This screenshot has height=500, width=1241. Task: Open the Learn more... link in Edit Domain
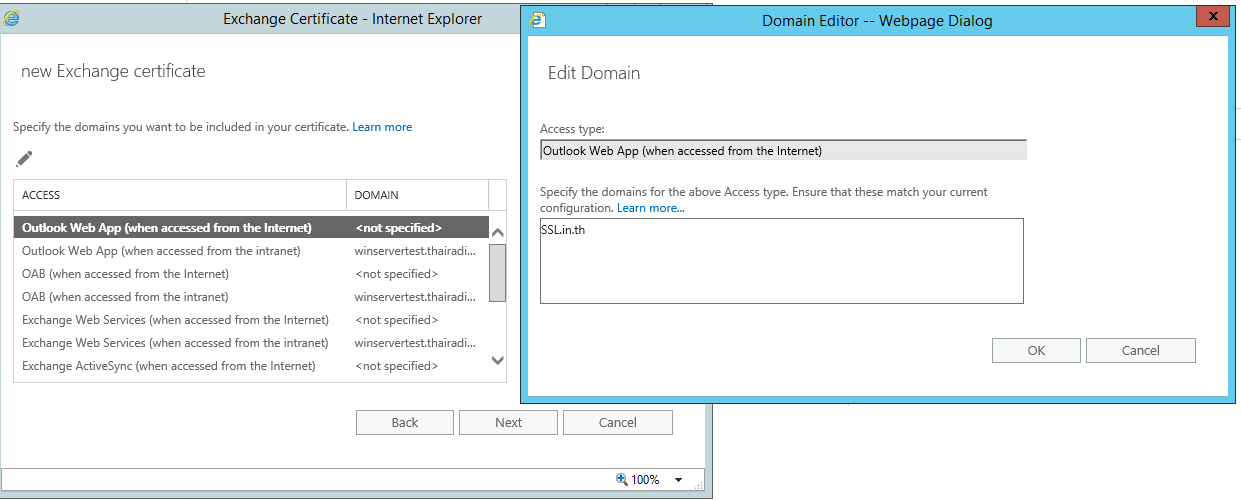click(x=650, y=208)
